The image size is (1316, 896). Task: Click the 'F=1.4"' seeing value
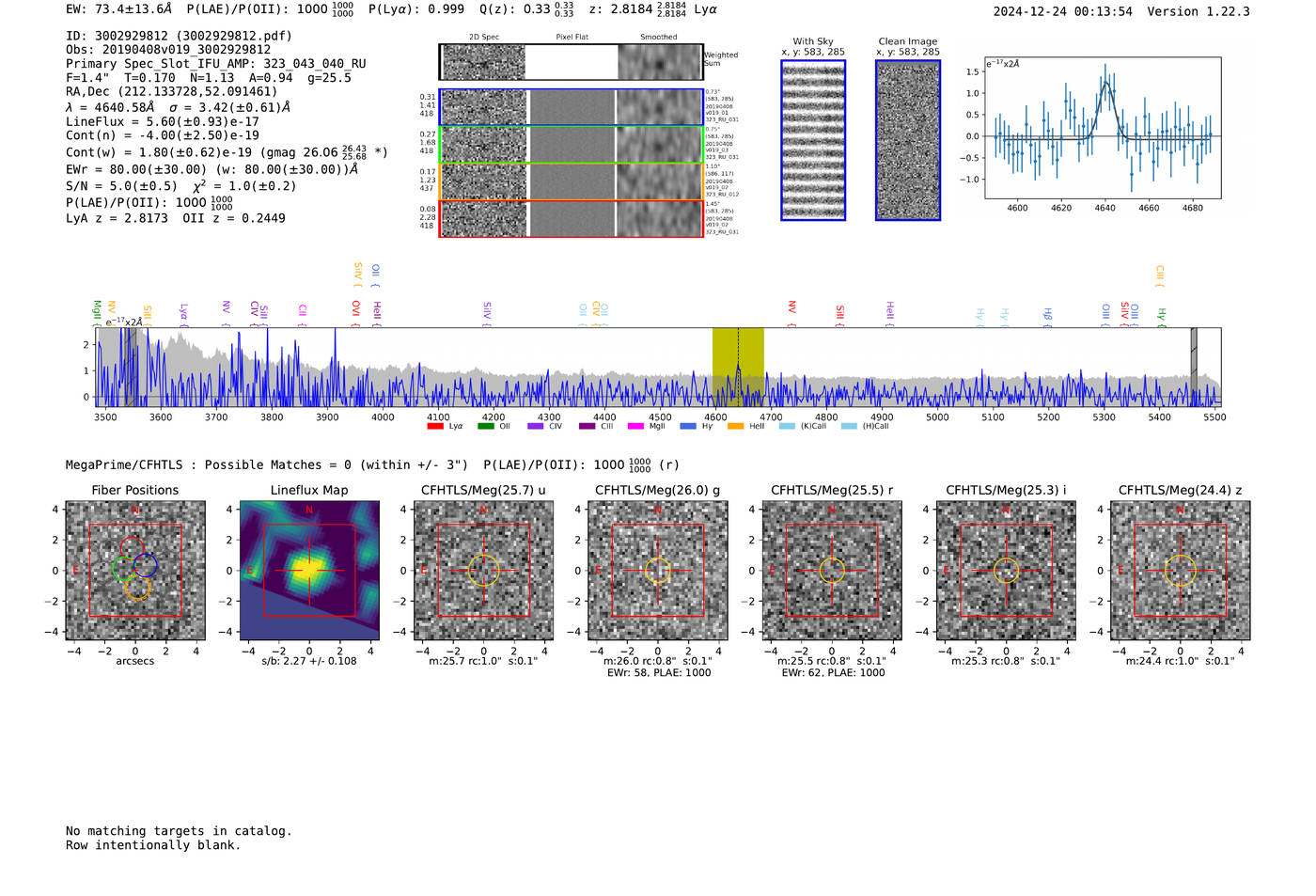[87, 78]
